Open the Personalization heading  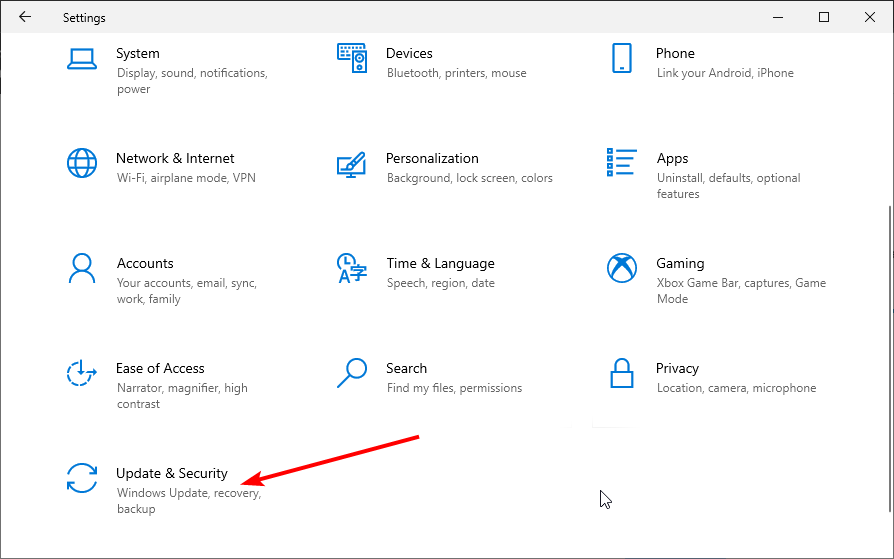tap(432, 159)
